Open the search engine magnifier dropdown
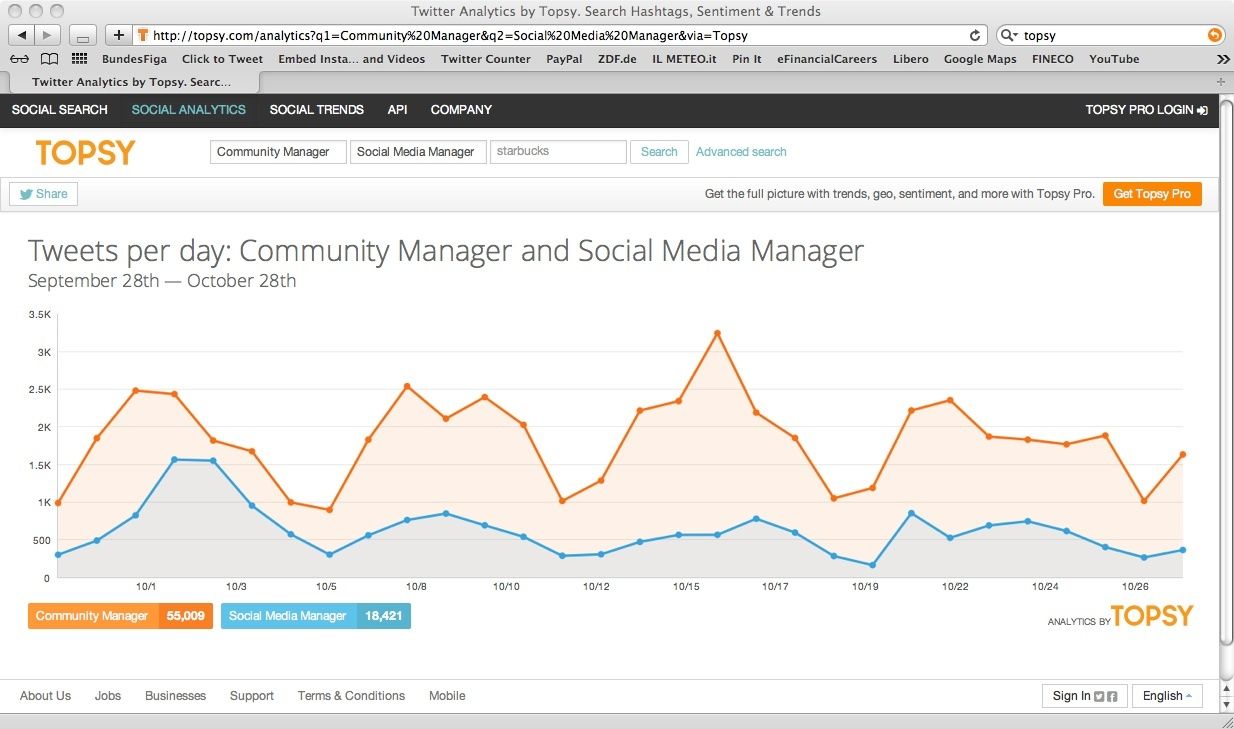1234x729 pixels. (1010, 35)
